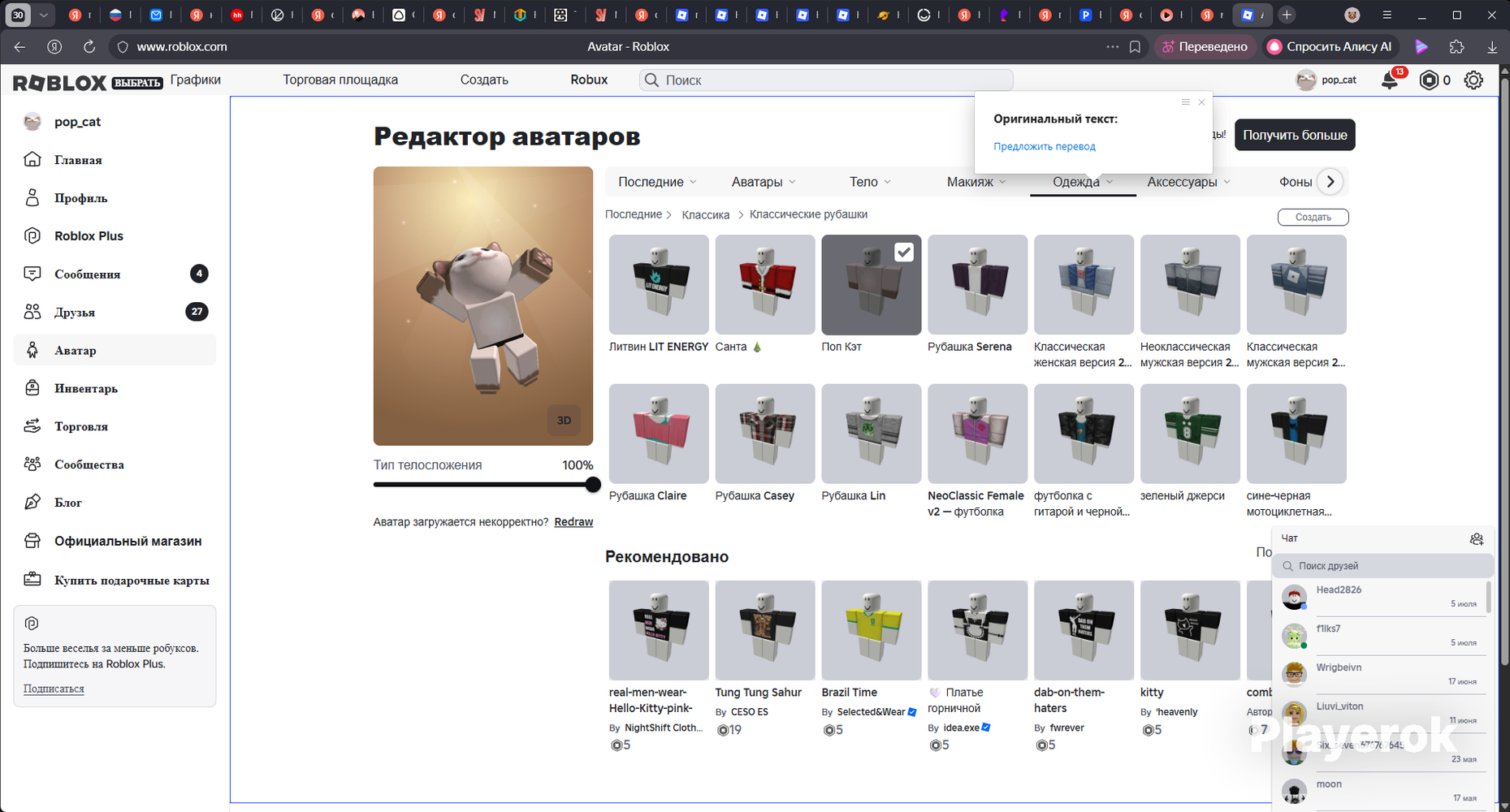The image size is (1510, 812).
Task: Open the browser hamburger menu
Action: [1387, 15]
